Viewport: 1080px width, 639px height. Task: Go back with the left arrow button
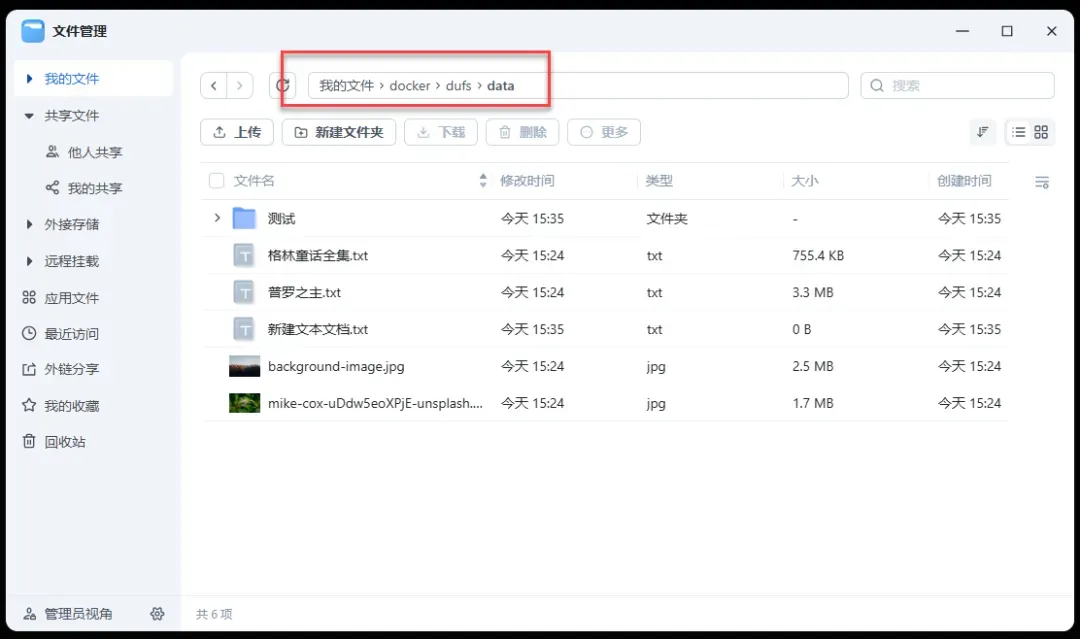coord(214,86)
